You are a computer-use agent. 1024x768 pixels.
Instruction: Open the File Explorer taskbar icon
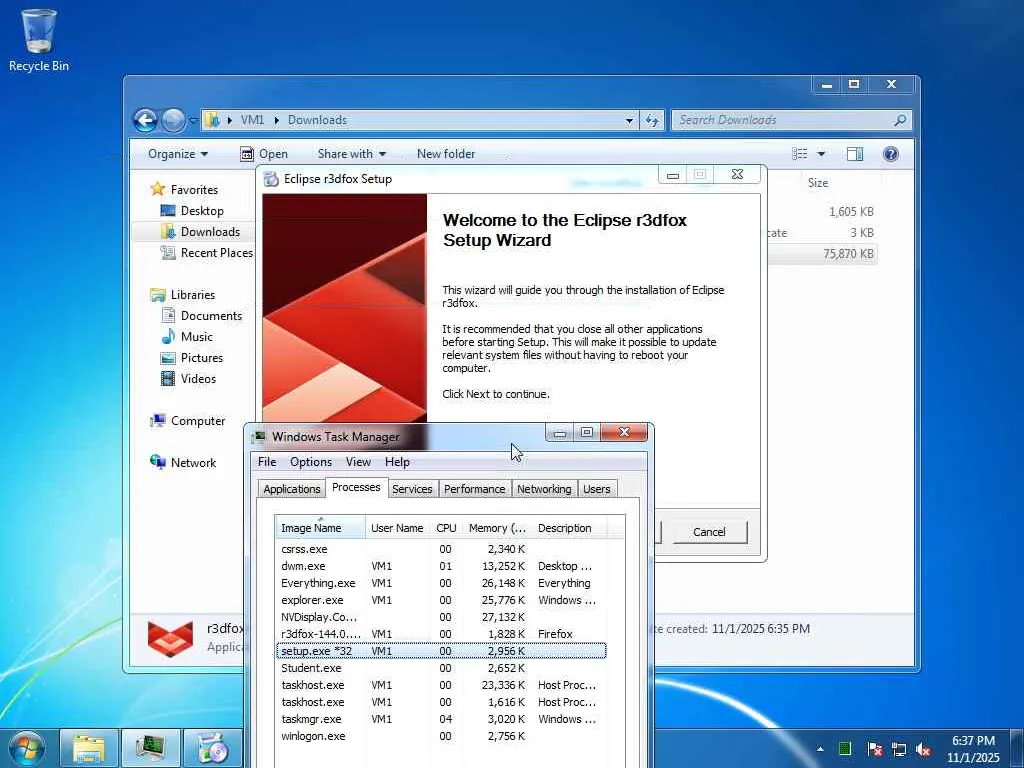click(x=89, y=749)
